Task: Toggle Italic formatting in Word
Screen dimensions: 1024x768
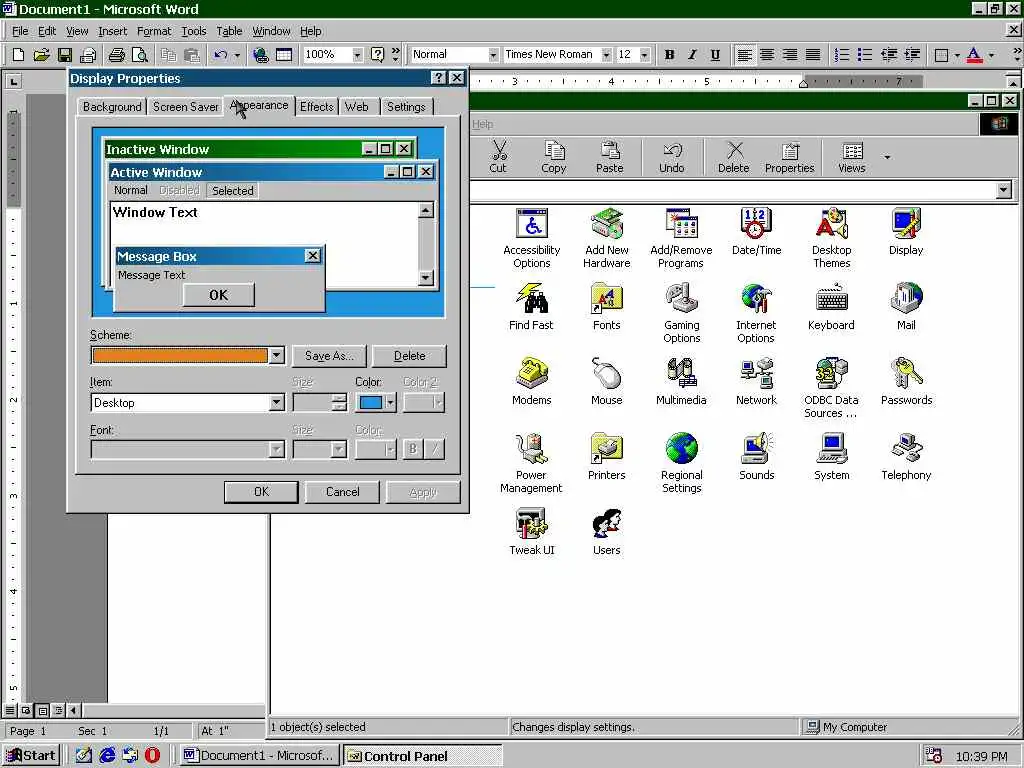Action: 692,55
